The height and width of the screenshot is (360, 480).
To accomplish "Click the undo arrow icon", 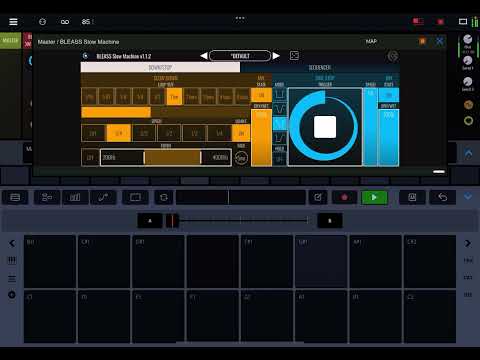I will (443, 197).
